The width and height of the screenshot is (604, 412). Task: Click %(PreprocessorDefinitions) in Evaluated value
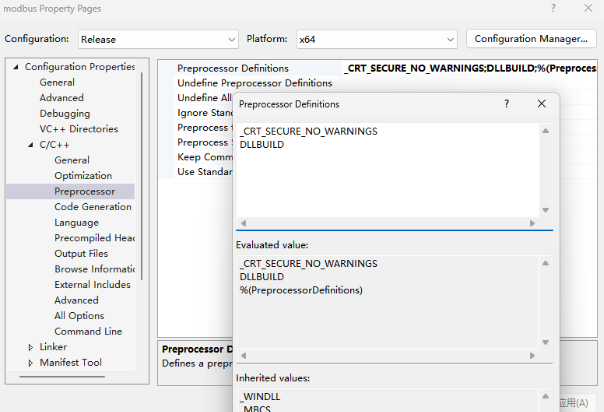click(x=301, y=290)
